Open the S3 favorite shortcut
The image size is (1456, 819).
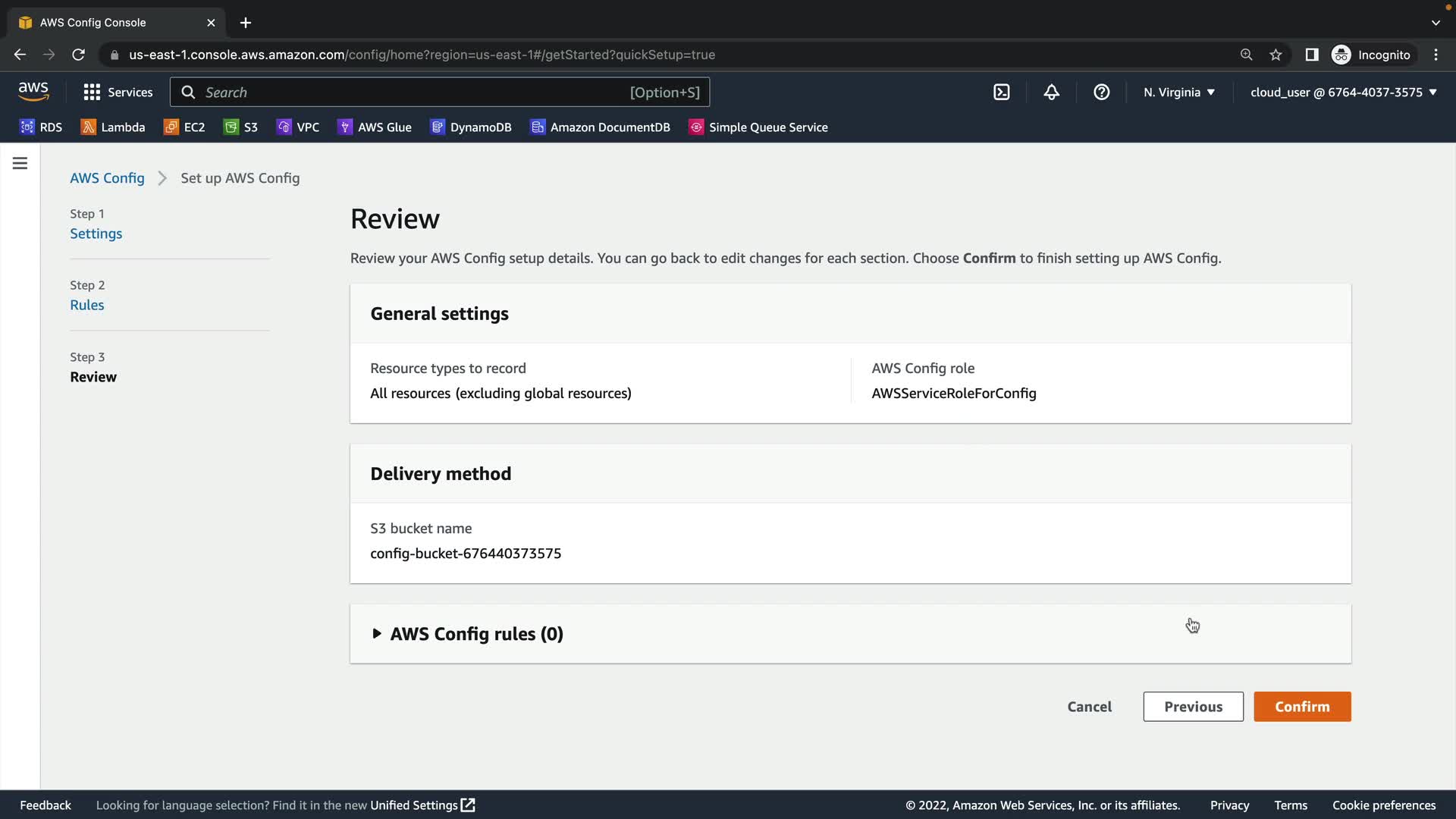coord(241,127)
